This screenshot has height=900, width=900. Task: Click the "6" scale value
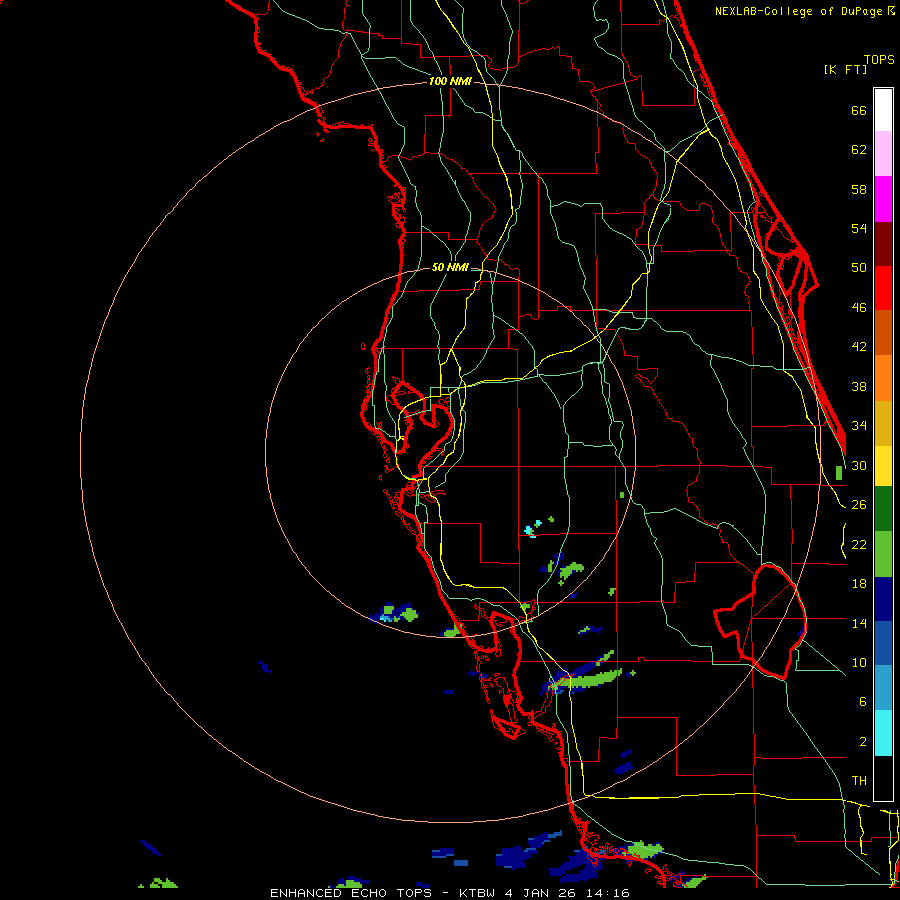pos(863,702)
